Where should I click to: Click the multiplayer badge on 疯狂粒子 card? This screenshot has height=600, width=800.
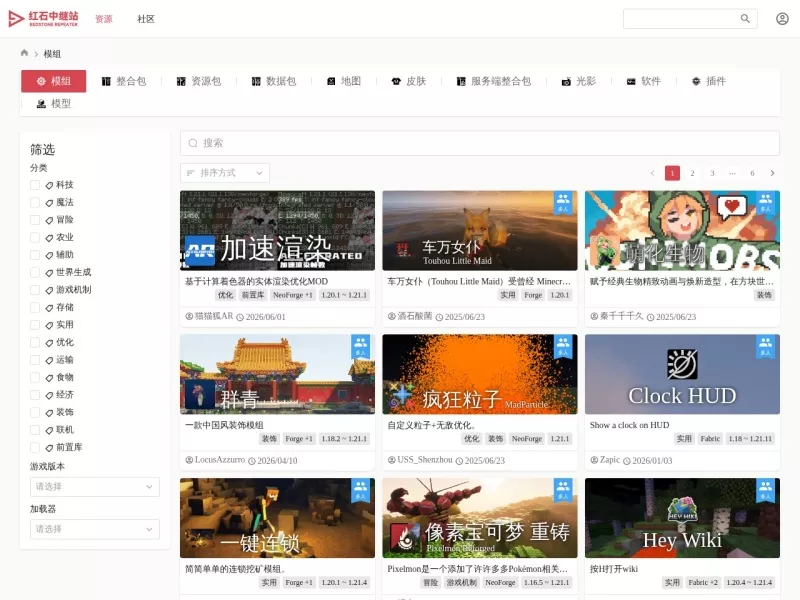pyautogui.click(x=563, y=346)
